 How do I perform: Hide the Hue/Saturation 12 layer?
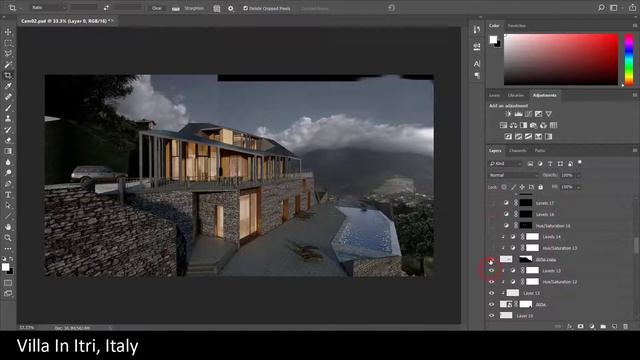point(491,282)
